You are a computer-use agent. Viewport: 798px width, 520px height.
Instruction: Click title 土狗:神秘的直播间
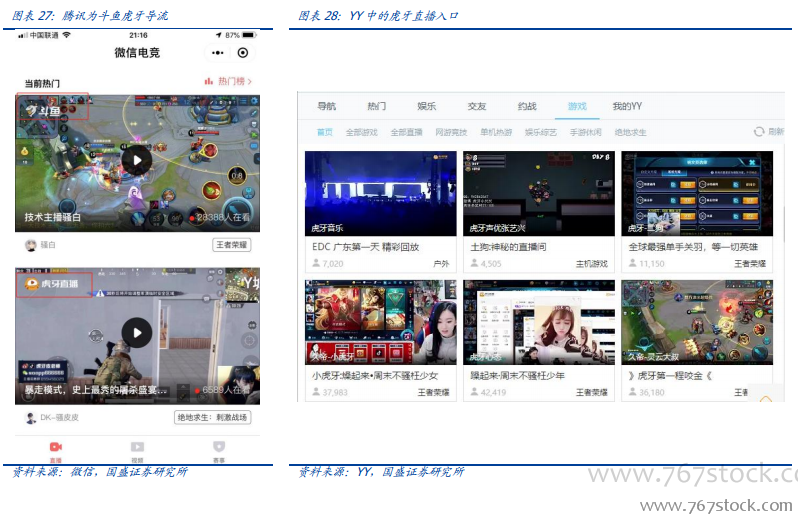[508, 247]
